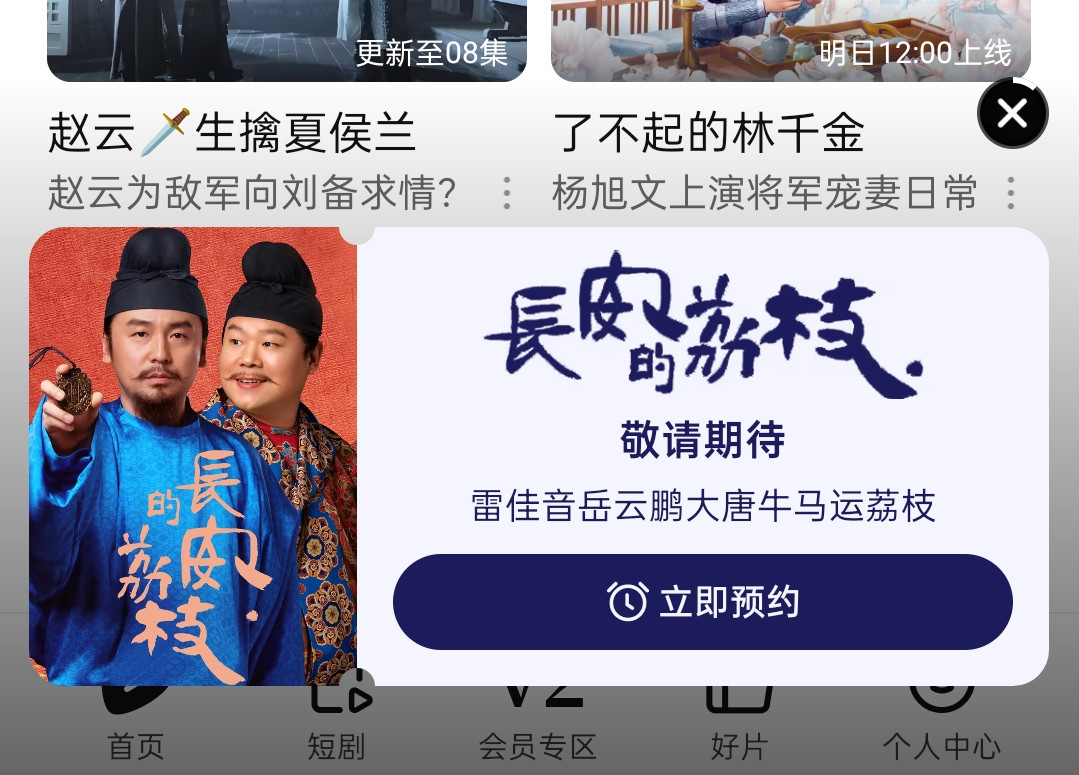This screenshot has width=1079, height=775.
Task: Open the 会员专区 tab
Action: point(537,746)
